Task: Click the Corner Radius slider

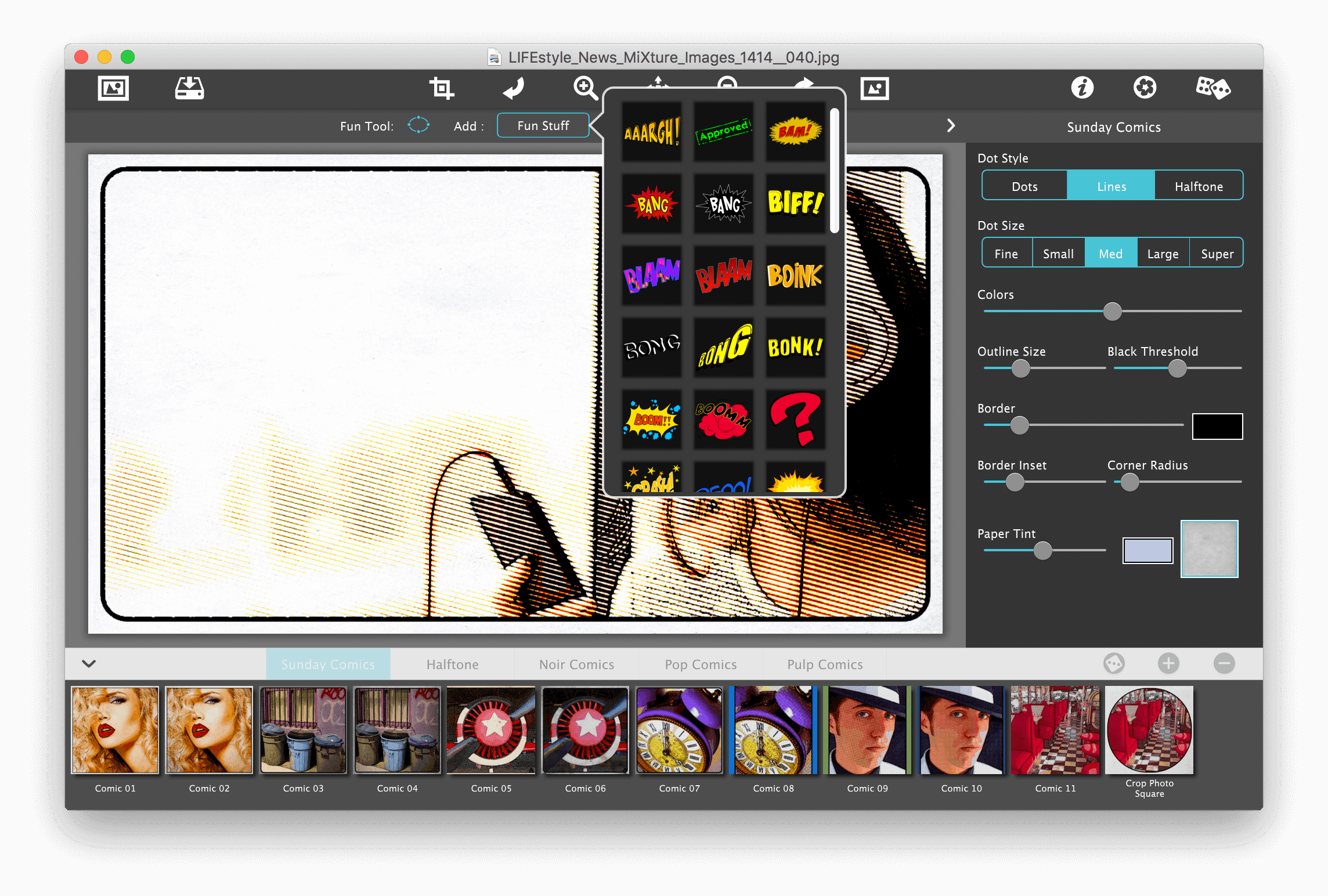Action: coord(1178,482)
